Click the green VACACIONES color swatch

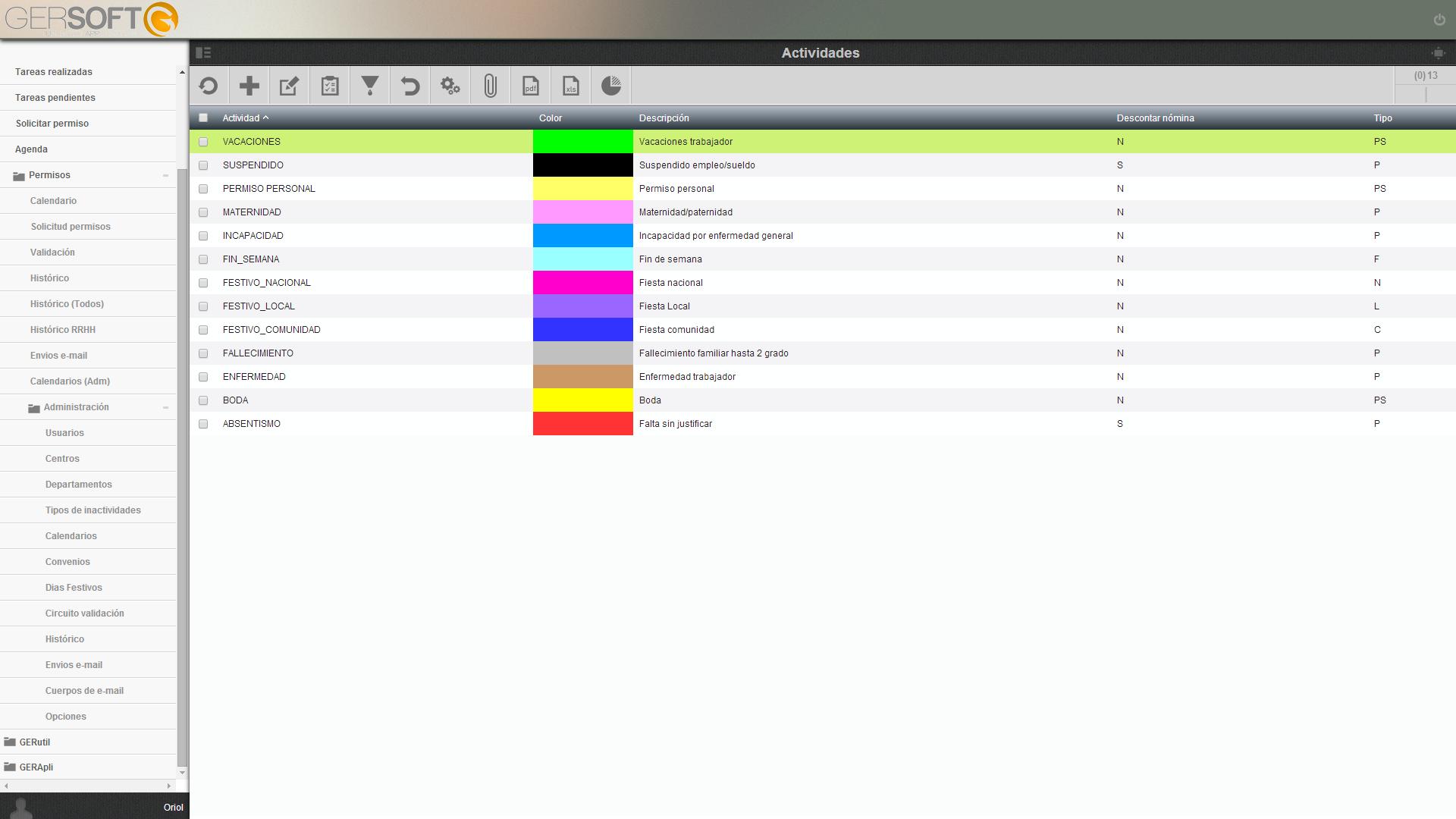tap(582, 142)
